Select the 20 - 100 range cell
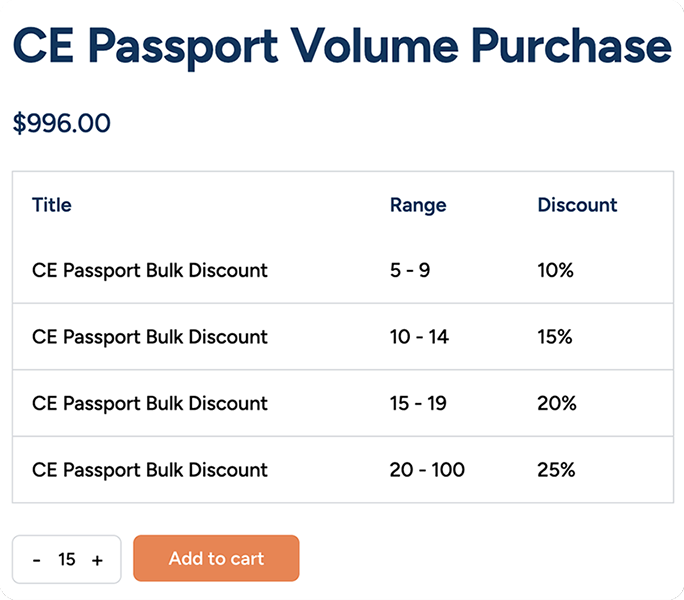The height and width of the screenshot is (600, 684). coord(427,470)
